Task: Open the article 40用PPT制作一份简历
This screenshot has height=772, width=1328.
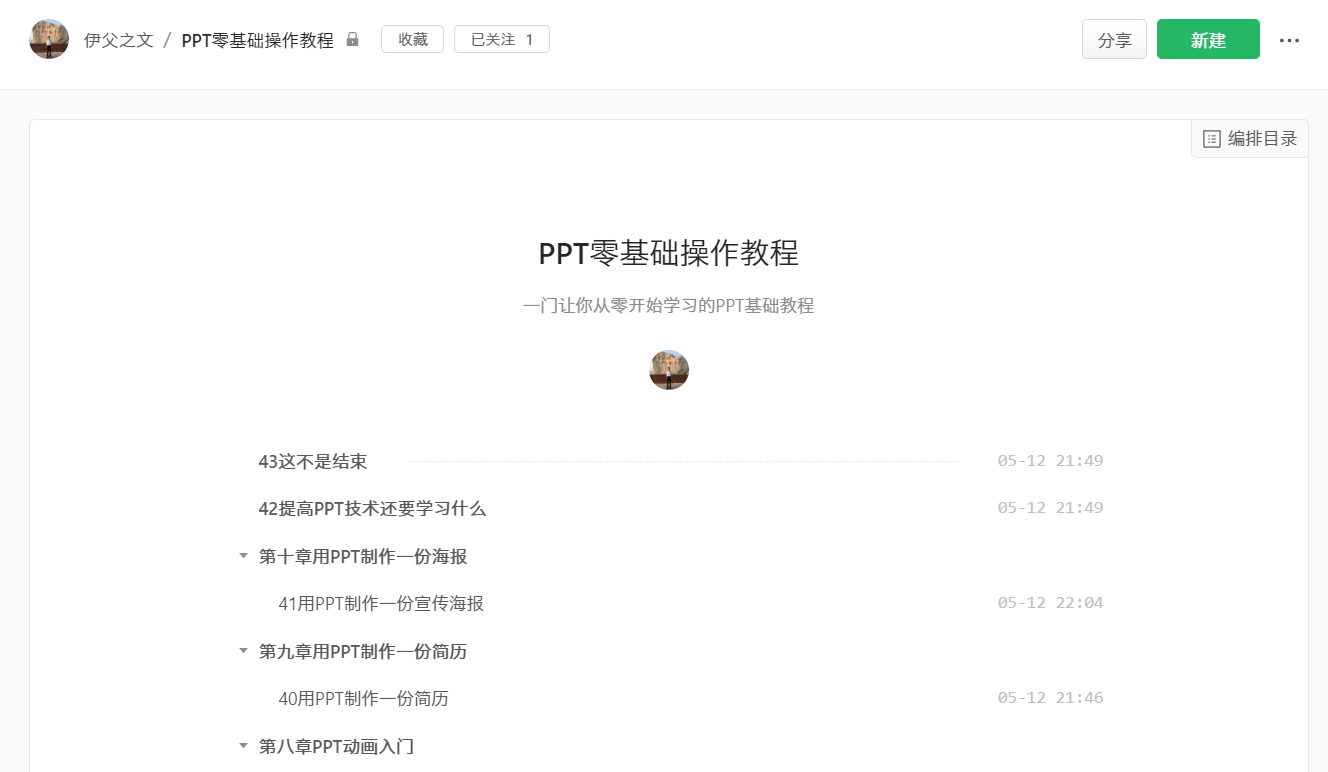Action: (x=363, y=699)
